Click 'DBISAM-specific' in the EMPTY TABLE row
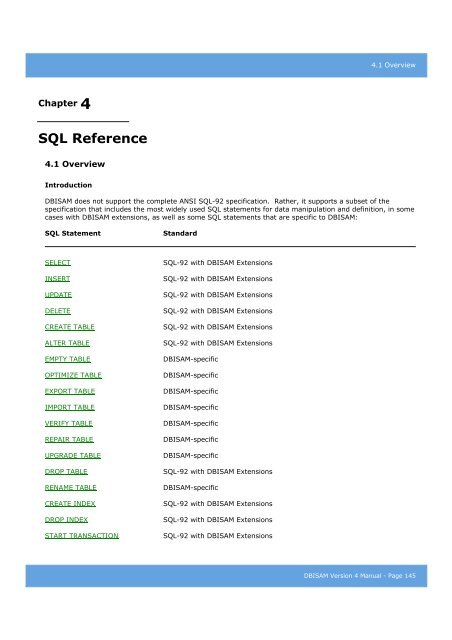Screen dimensions: 452x640 tap(191, 359)
